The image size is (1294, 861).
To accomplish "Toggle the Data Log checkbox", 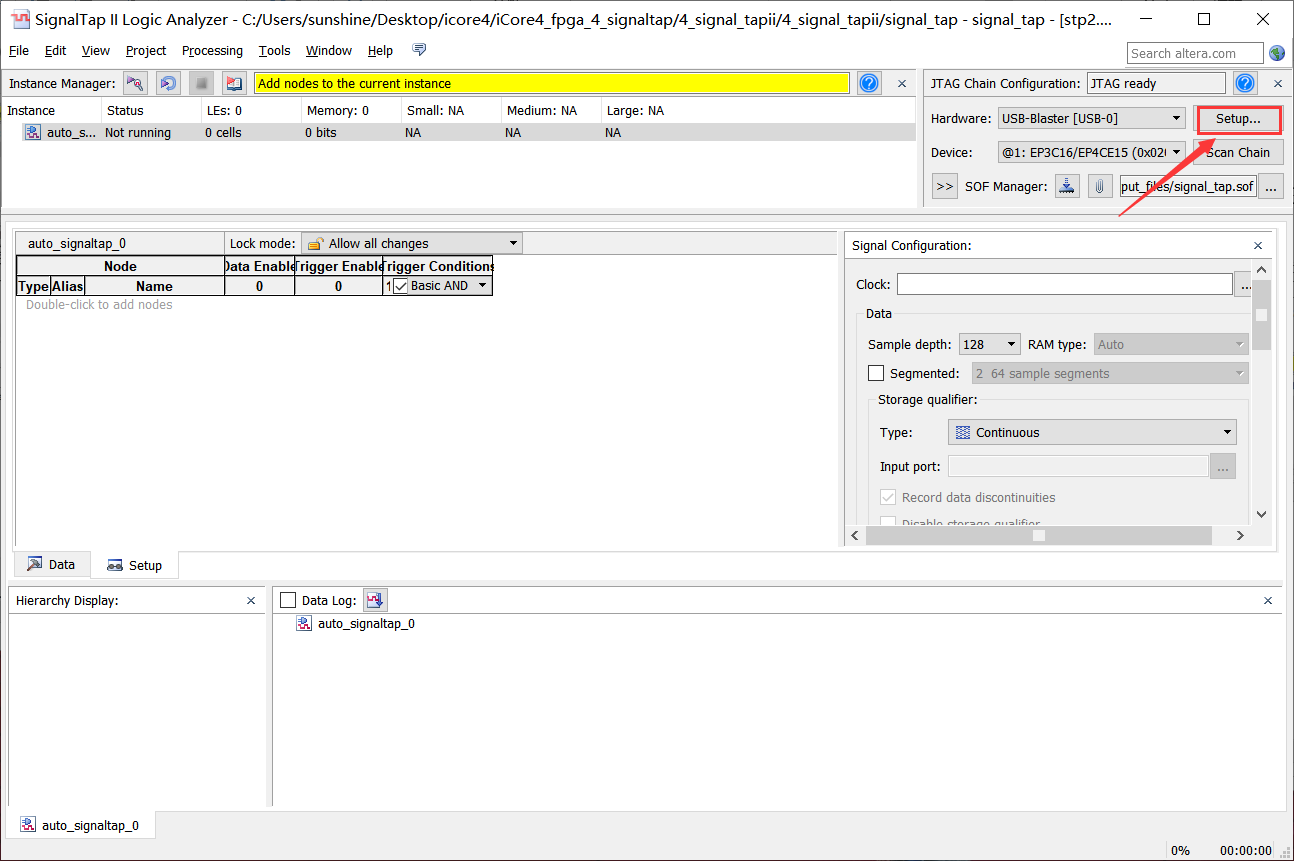I will coord(289,600).
